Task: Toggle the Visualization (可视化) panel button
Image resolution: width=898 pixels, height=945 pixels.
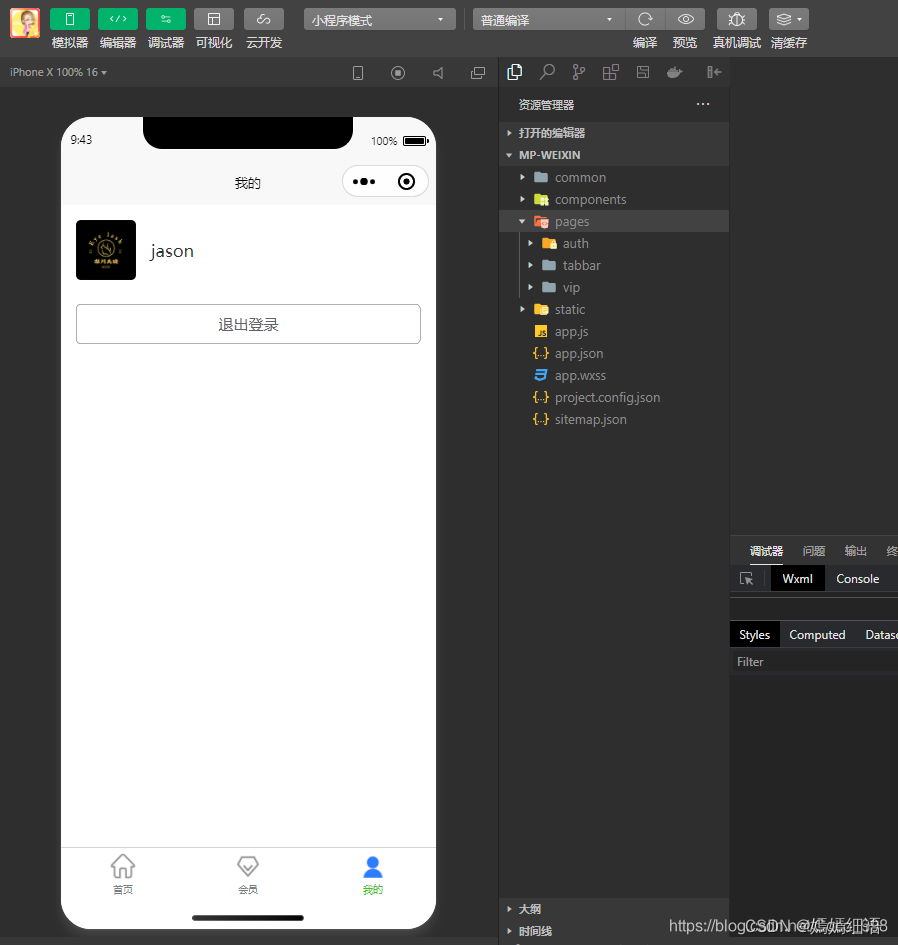Action: coord(214,19)
